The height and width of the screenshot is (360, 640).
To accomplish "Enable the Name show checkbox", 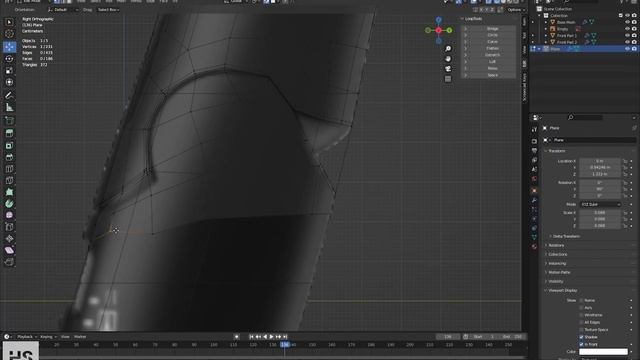I will (x=581, y=300).
